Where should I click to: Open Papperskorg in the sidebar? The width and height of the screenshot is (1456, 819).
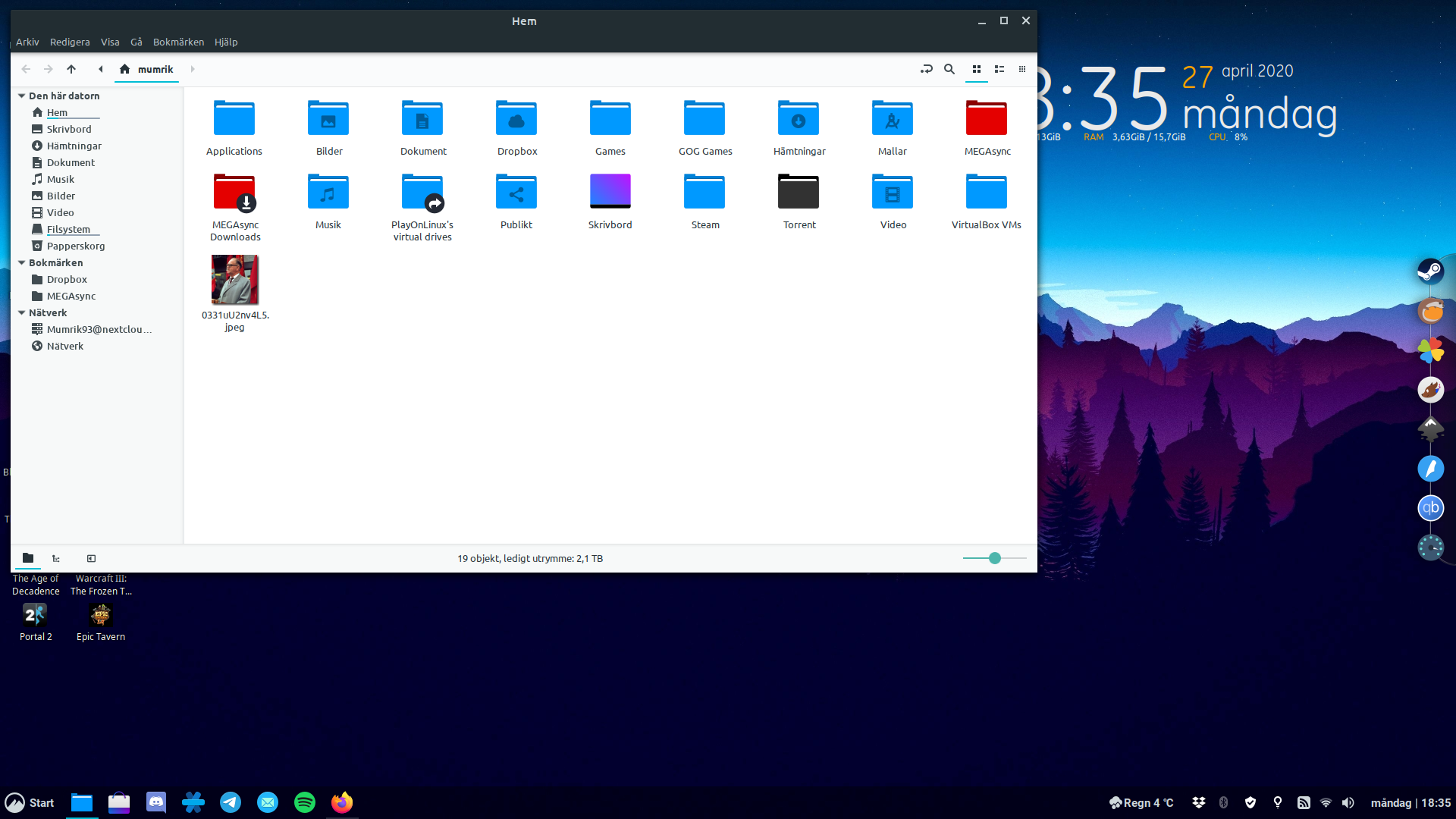tap(75, 246)
